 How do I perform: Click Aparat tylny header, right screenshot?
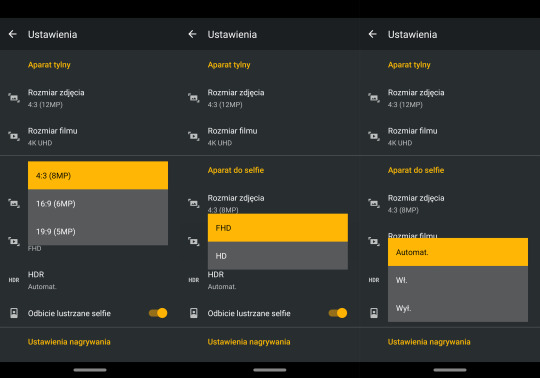coord(409,65)
